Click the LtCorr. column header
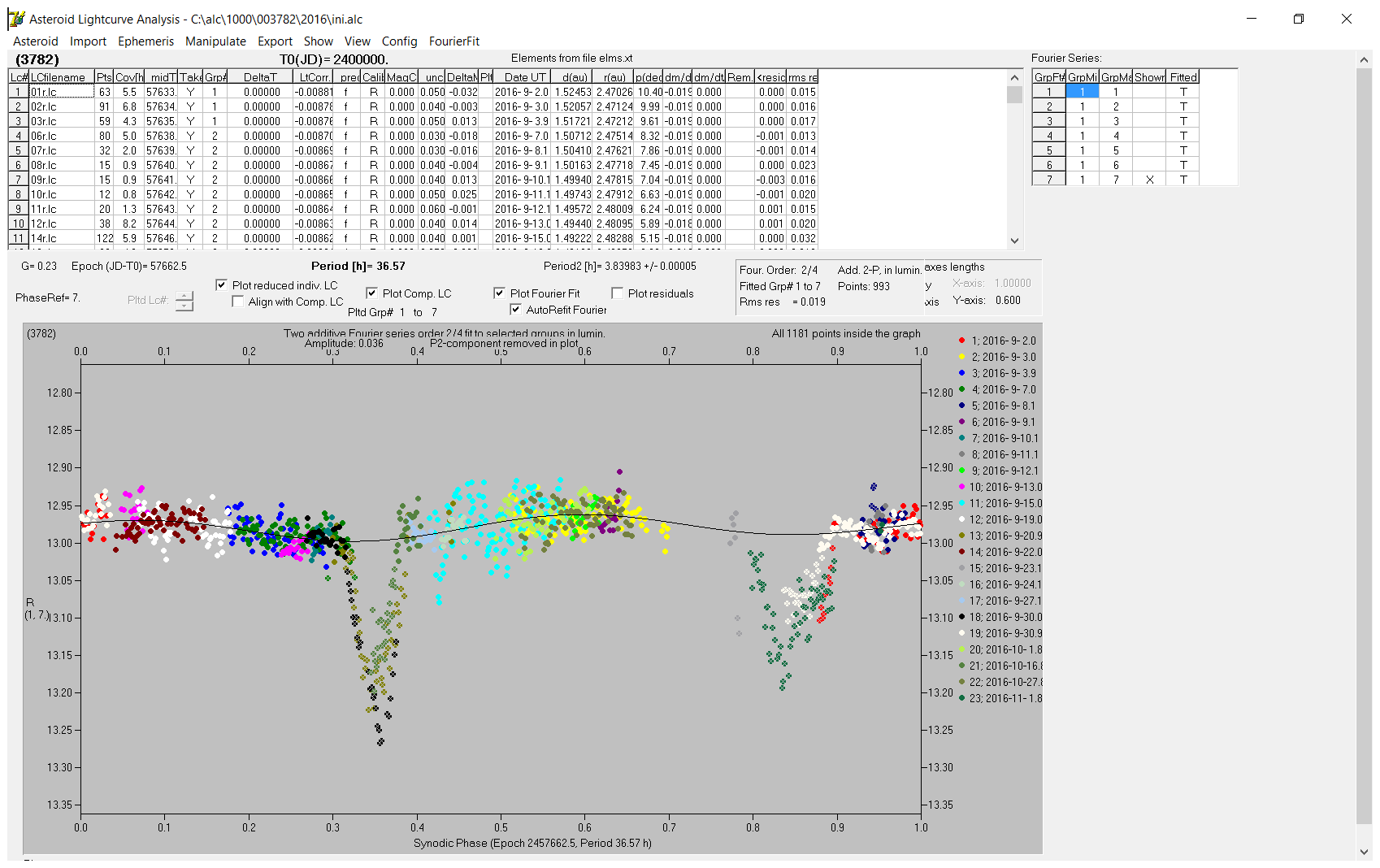 coord(314,77)
